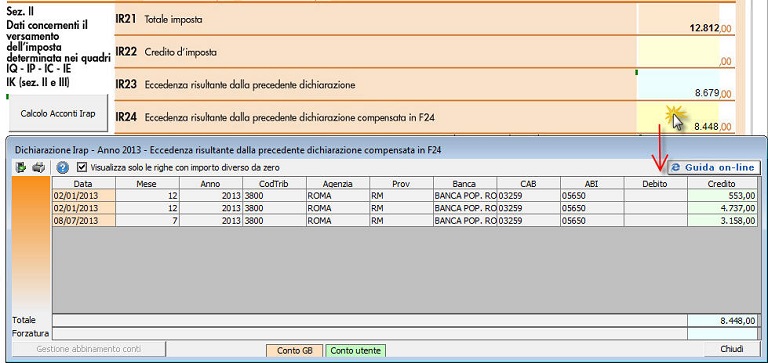768x363 pixels.
Task: Select the date cell 08/07/2013
Action: (x=83, y=221)
